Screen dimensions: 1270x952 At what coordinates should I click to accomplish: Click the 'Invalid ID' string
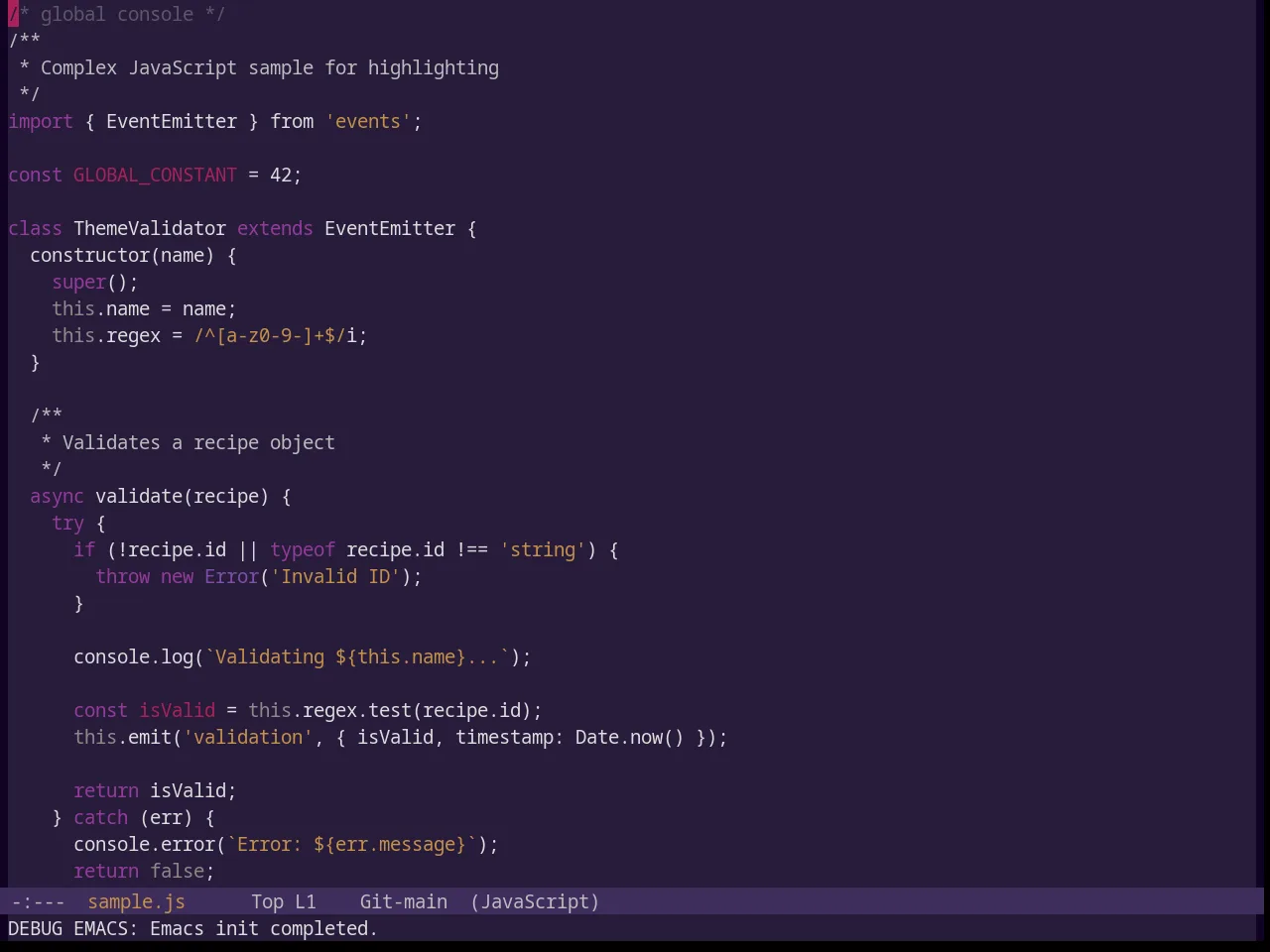335,577
